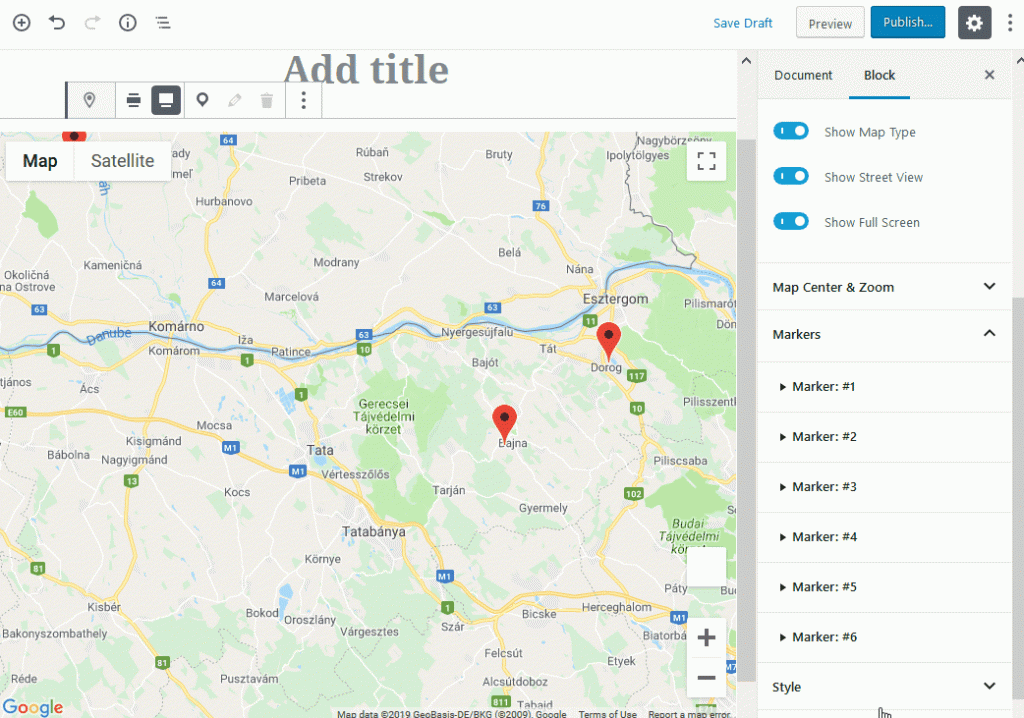Redo the last undone change

tap(92, 23)
